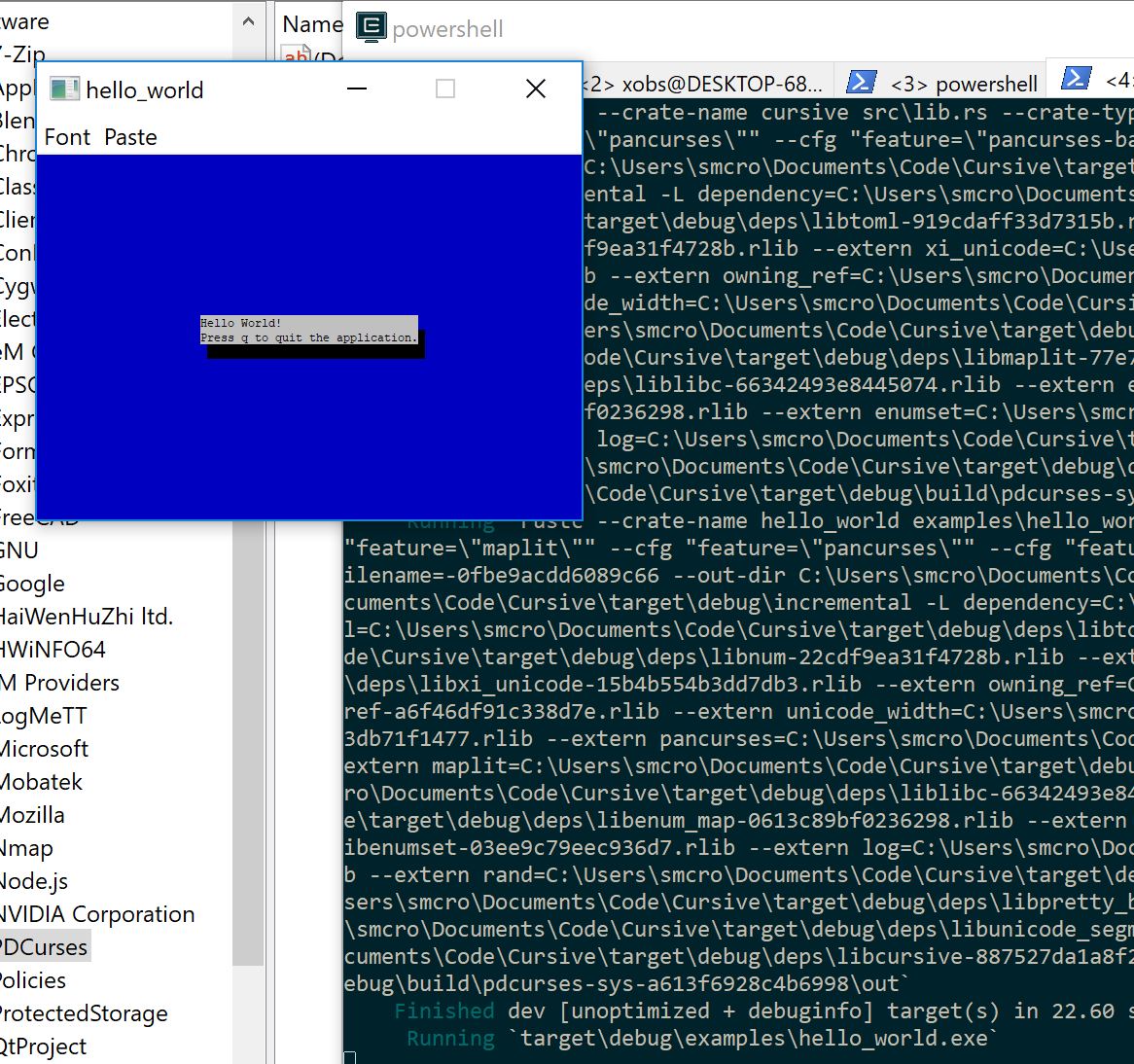Click the registry value (Default) string icon
Image resolution: width=1134 pixels, height=1064 pixels.
[x=297, y=54]
